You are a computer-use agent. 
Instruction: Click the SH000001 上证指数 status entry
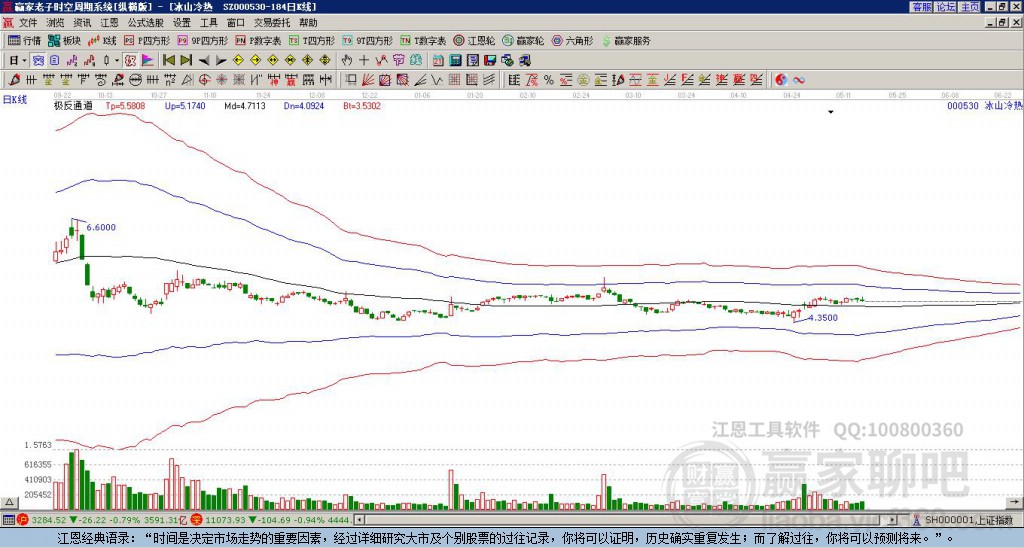(x=967, y=520)
